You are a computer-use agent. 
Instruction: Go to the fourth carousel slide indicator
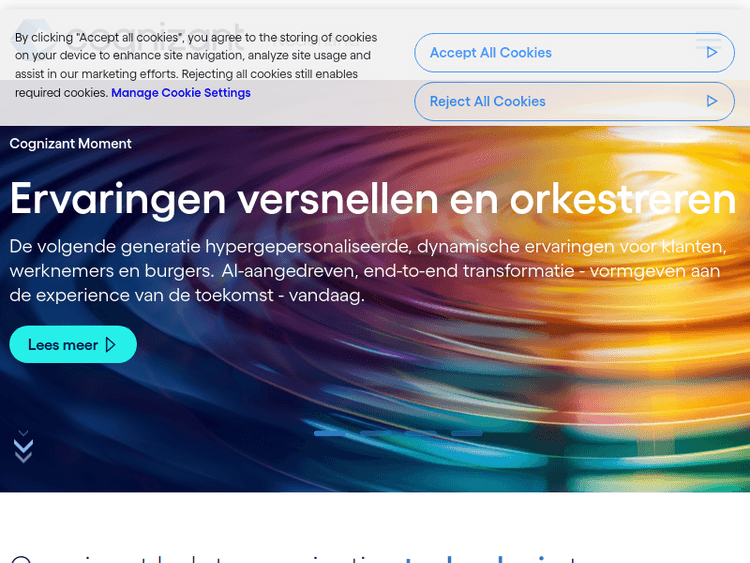pyautogui.click(x=466, y=433)
